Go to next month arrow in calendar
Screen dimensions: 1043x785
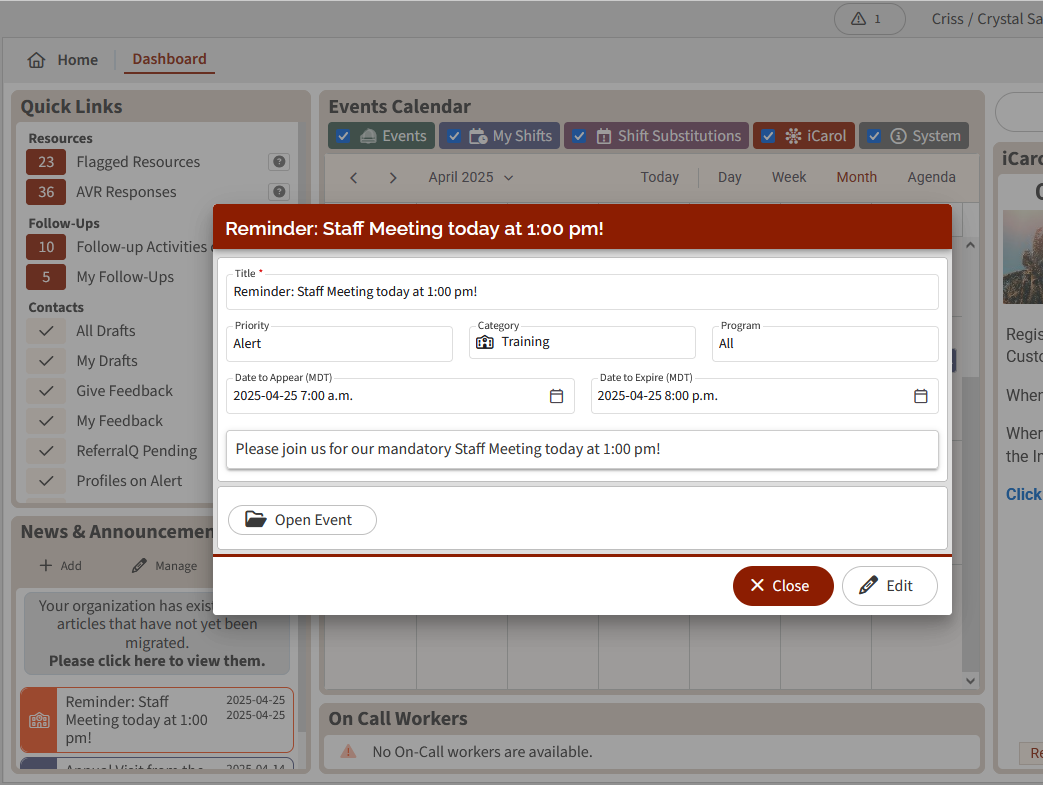(393, 177)
